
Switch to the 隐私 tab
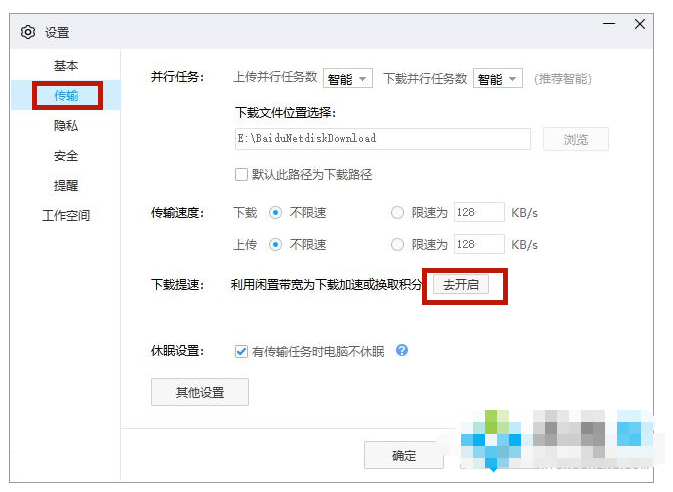(66, 126)
